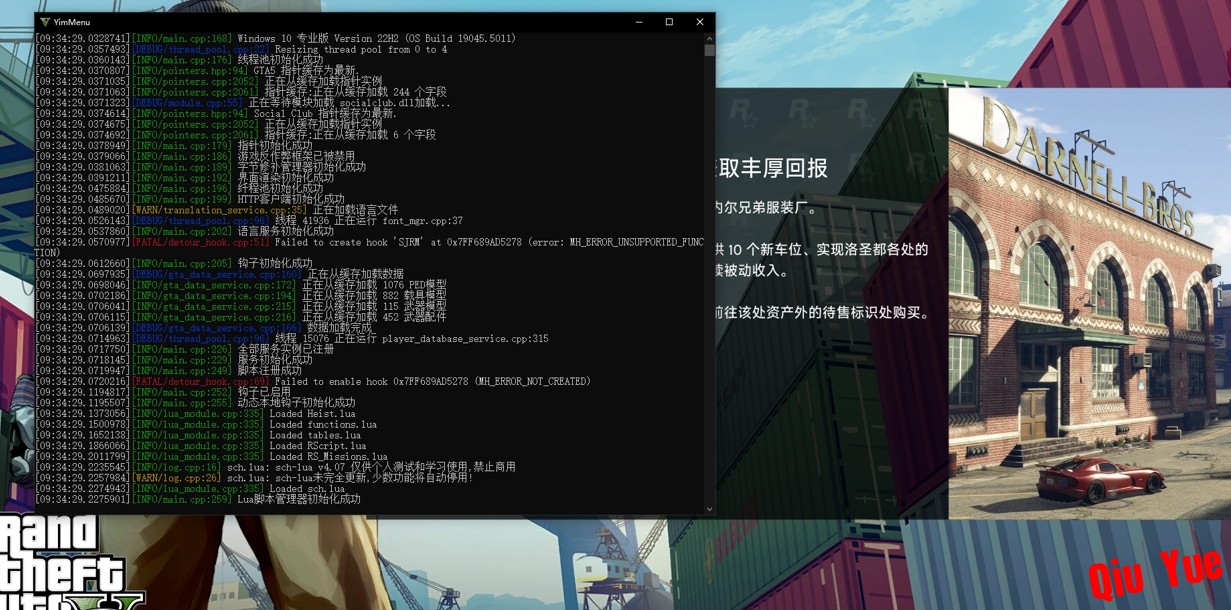This screenshot has width=1231, height=610.
Task: Click "正在从缓存加载 244 个字段" log text
Action: pyautogui.click(x=355, y=92)
